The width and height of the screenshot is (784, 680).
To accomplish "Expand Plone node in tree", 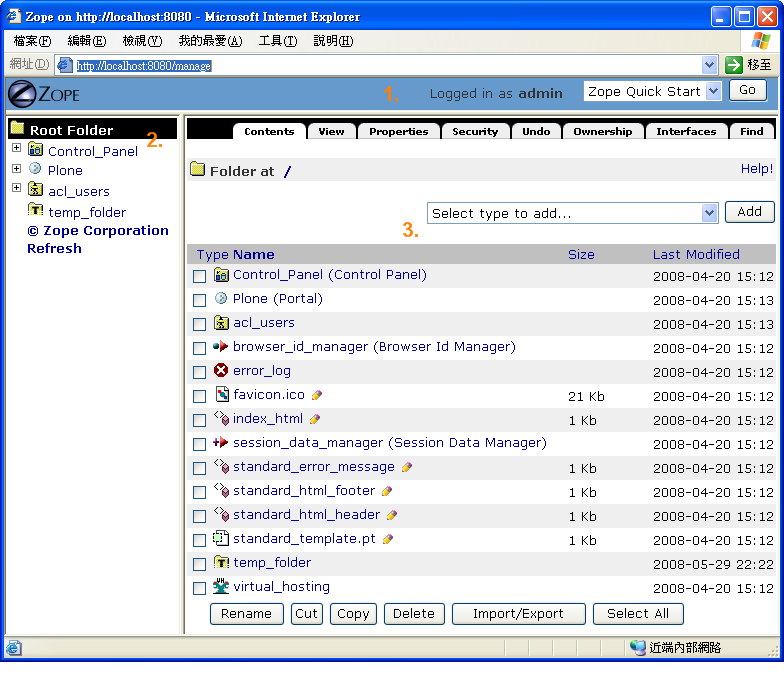I will point(16,168).
